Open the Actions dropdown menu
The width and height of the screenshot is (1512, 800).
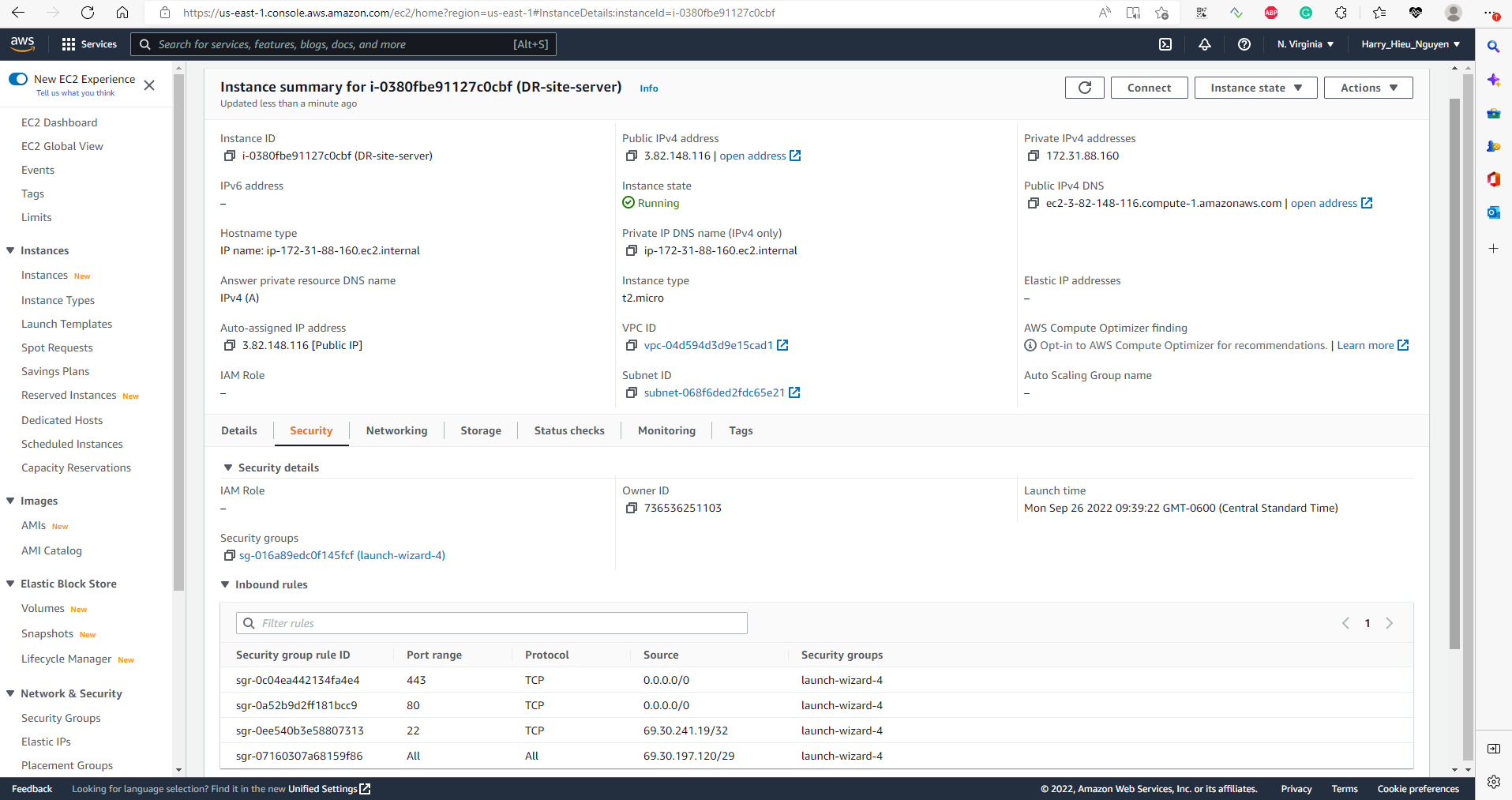click(1368, 88)
